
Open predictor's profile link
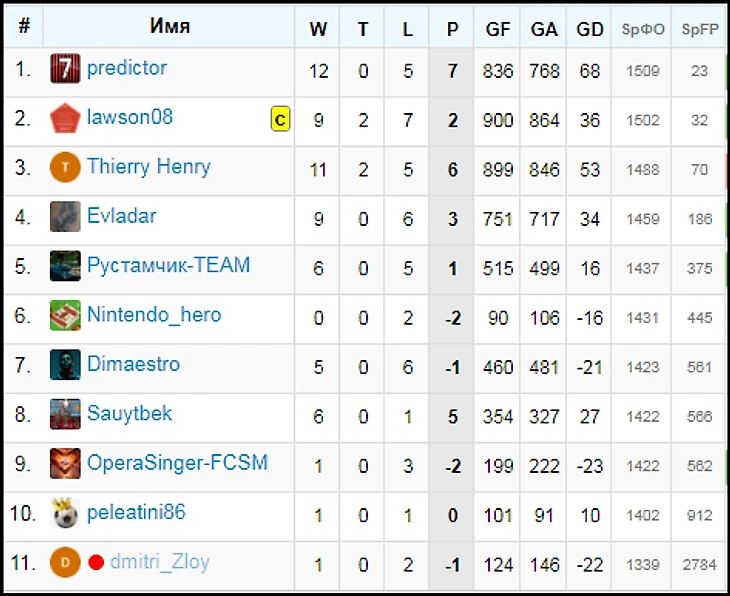click(x=127, y=69)
